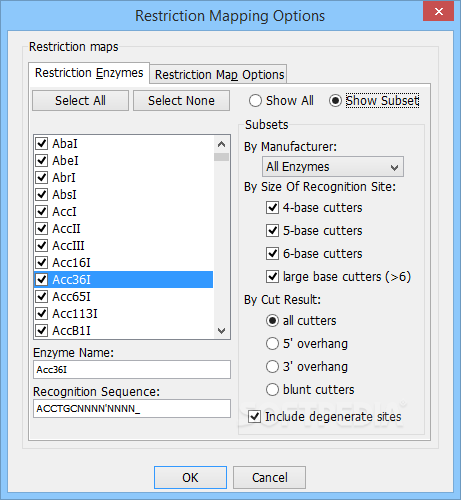Select the AccII enzyme row text
Image resolution: width=461 pixels, height=500 pixels.
point(66,229)
